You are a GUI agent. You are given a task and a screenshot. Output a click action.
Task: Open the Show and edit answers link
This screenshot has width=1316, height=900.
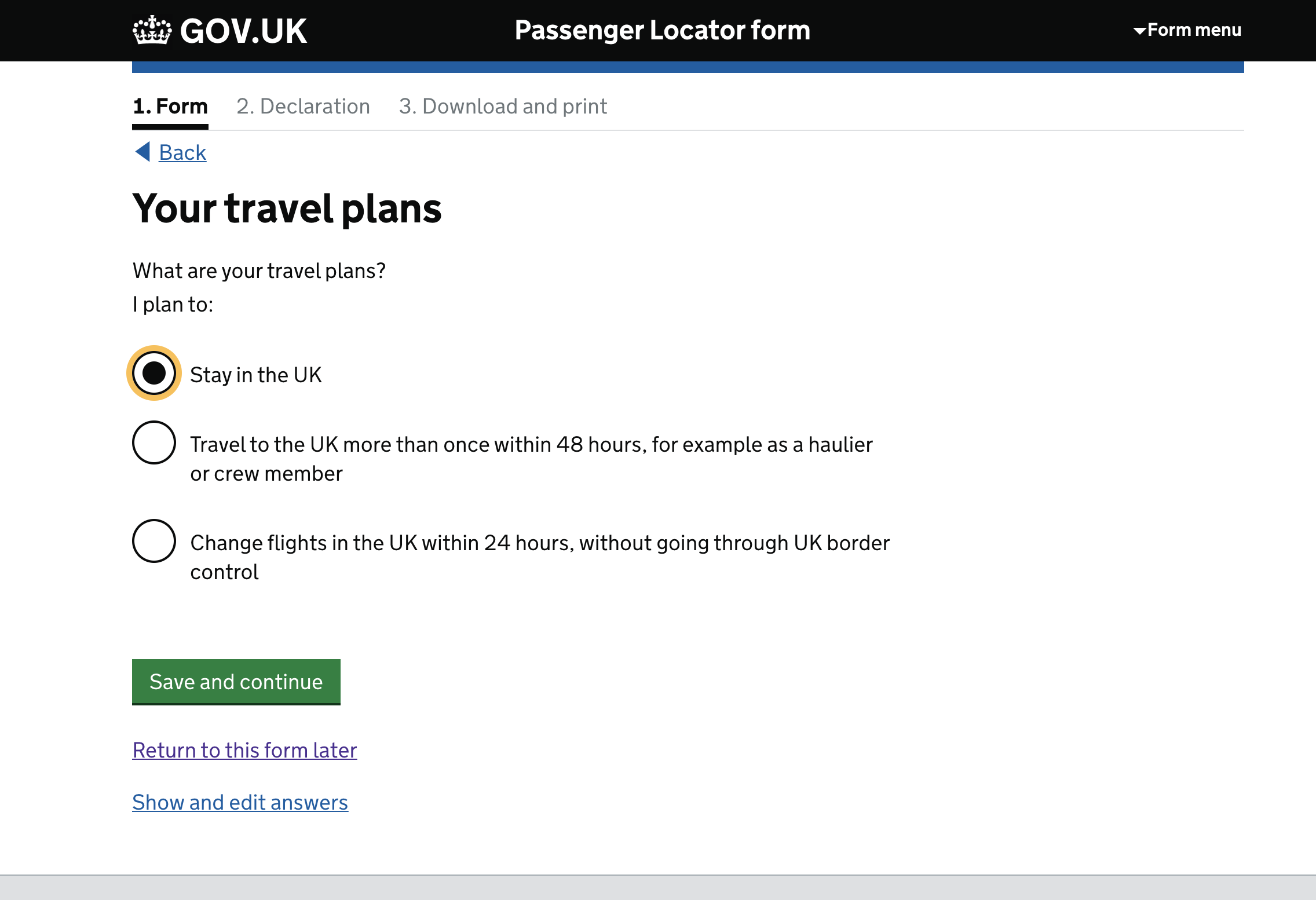(240, 803)
